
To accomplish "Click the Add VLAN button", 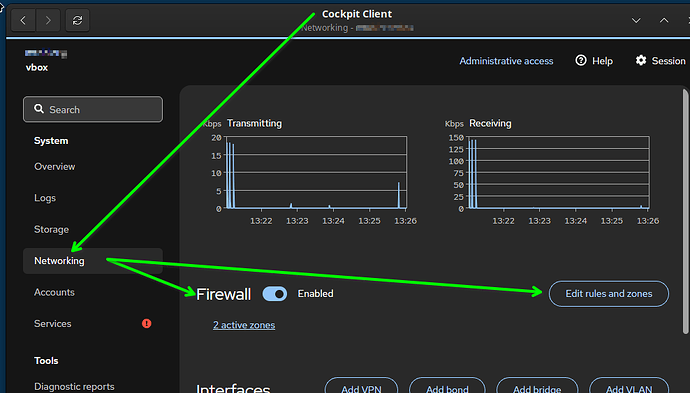I will [x=629, y=386].
